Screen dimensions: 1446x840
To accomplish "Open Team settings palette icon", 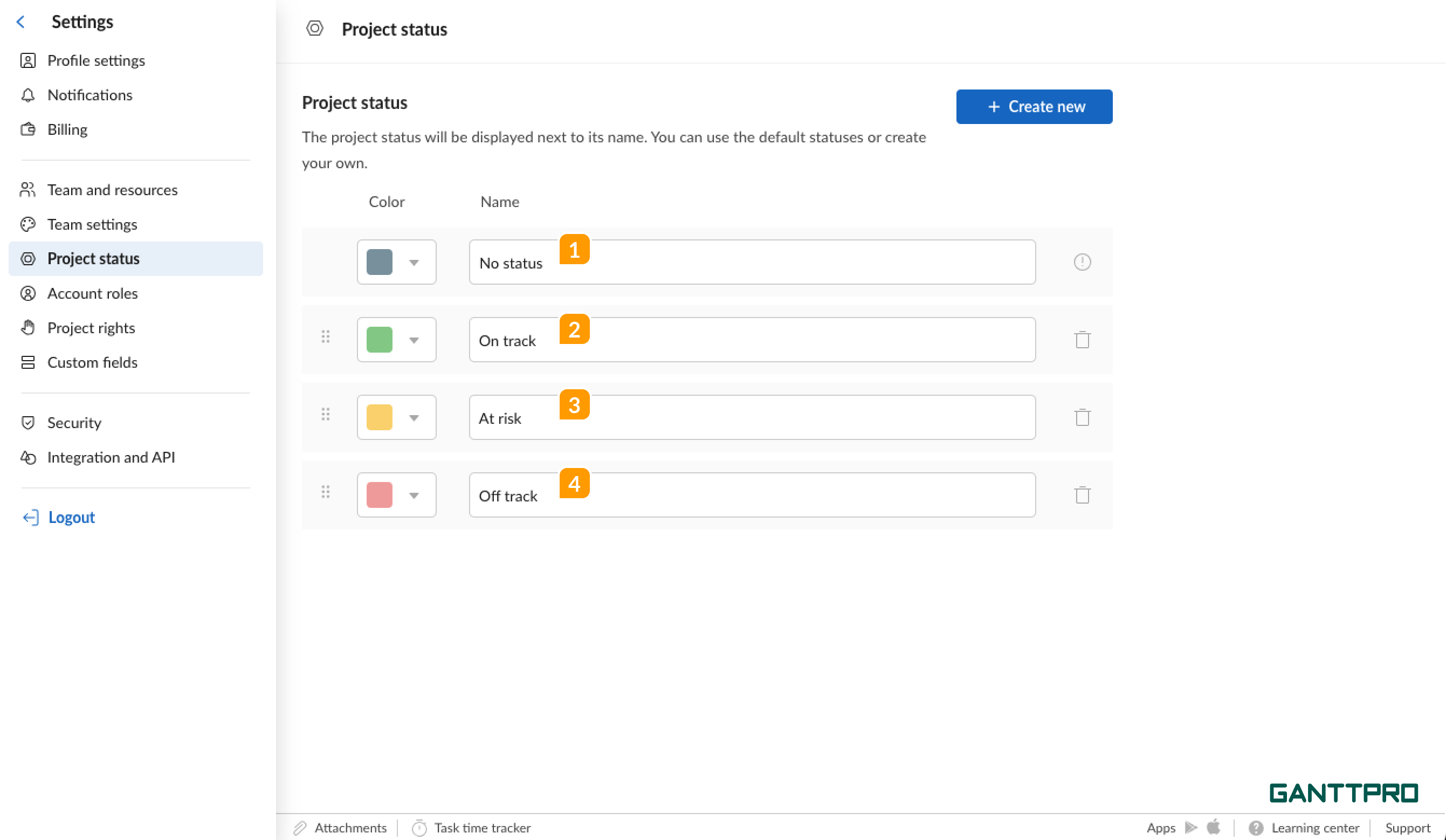I will [x=28, y=224].
